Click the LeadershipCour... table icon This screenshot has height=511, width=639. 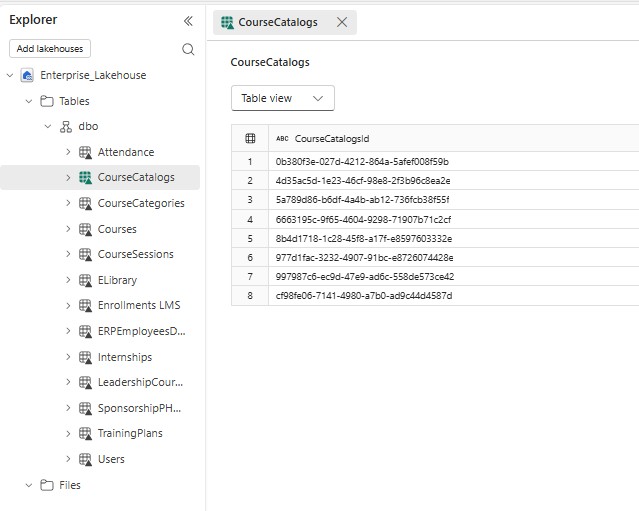(85, 383)
